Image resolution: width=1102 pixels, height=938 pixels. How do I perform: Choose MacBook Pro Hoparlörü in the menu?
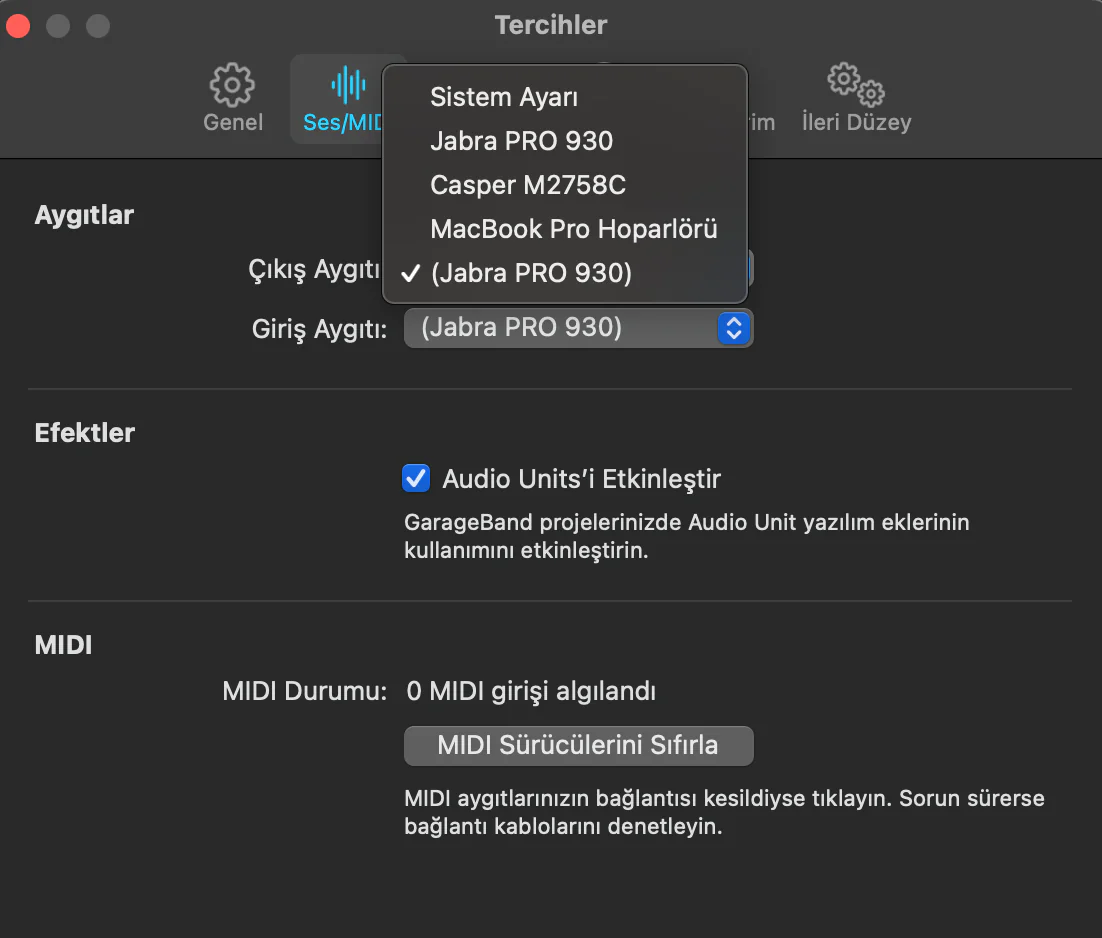coord(574,229)
